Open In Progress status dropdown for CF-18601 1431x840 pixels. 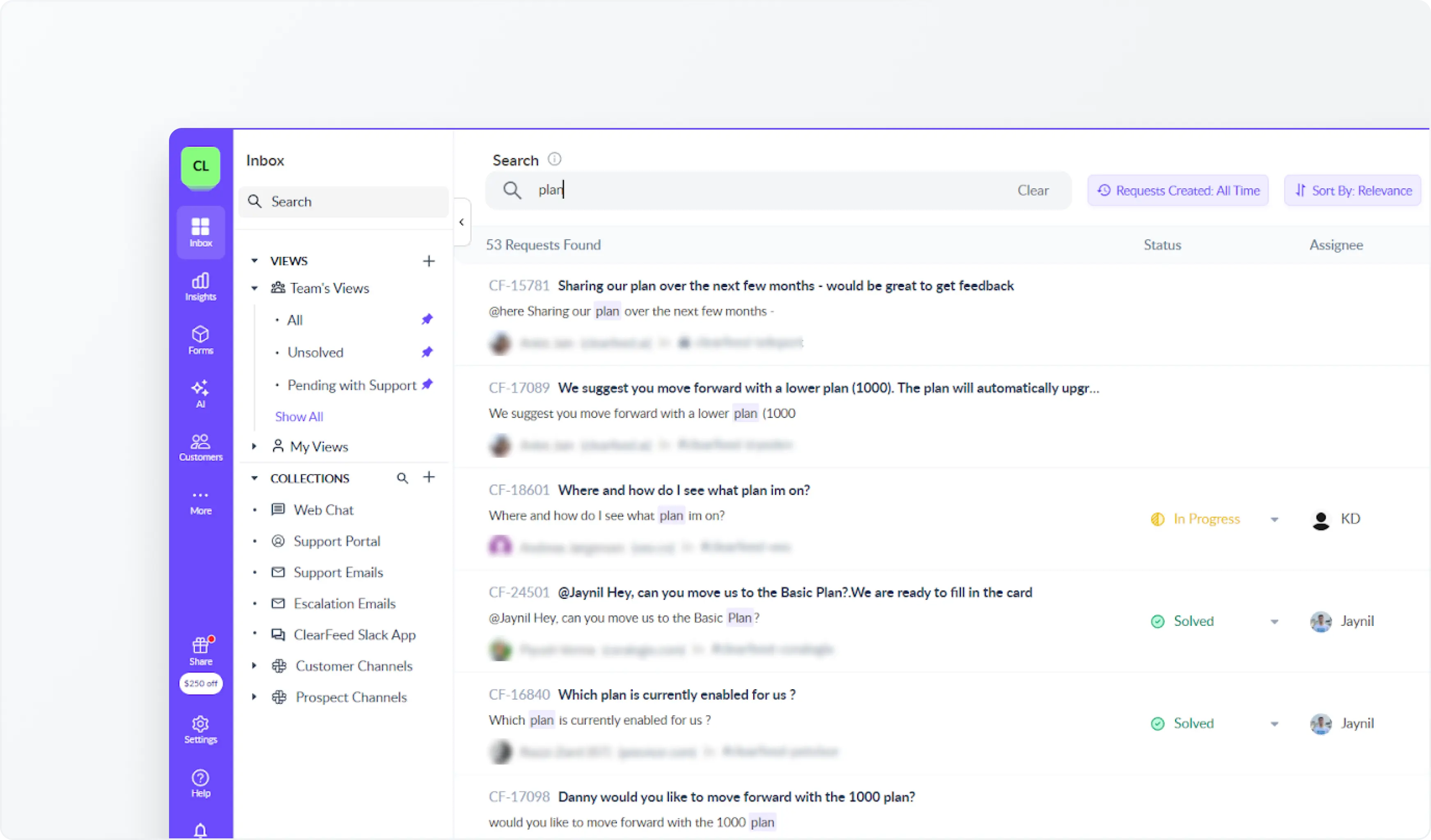pyautogui.click(x=1215, y=519)
